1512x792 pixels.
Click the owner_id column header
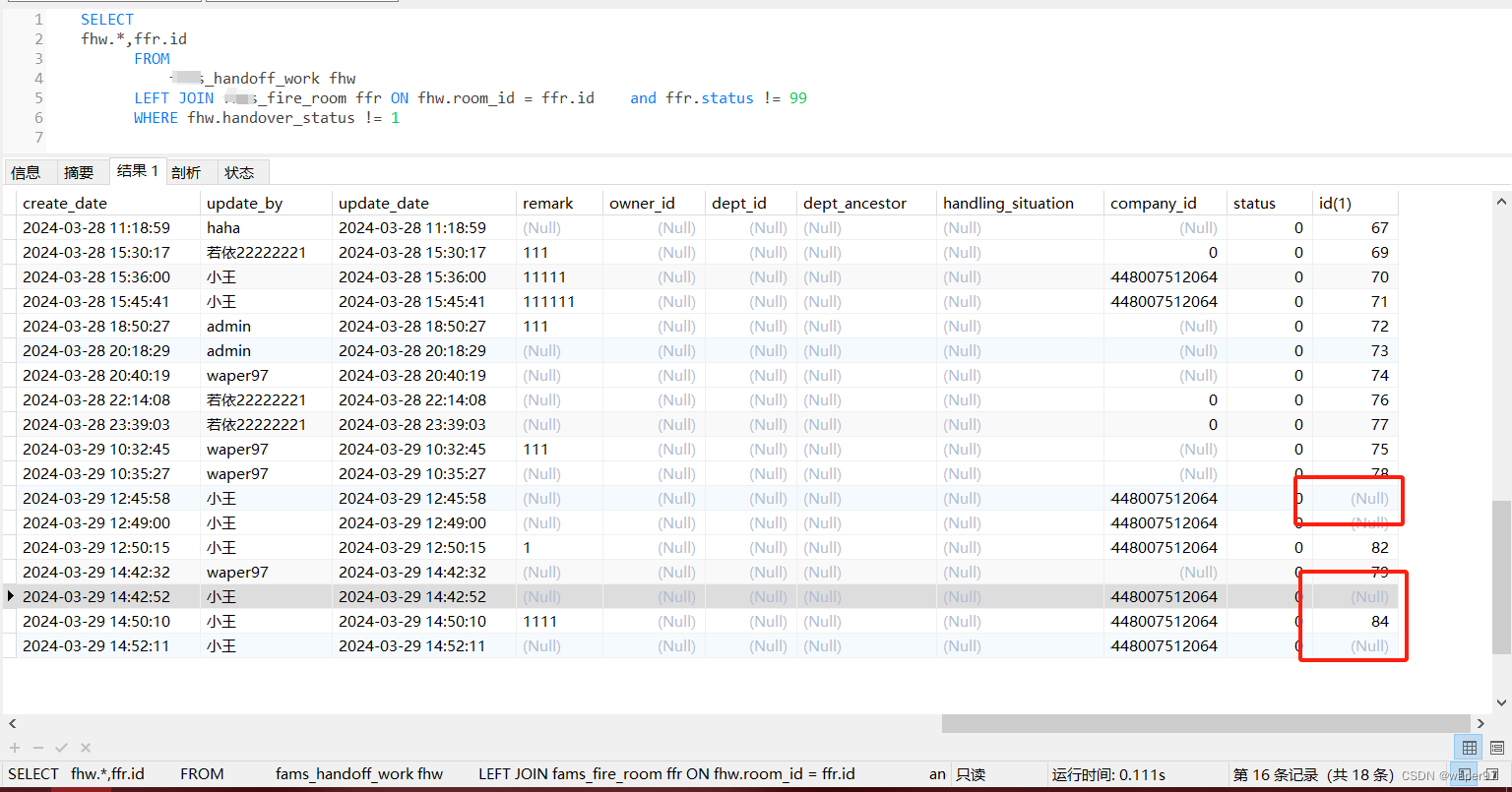[x=654, y=203]
